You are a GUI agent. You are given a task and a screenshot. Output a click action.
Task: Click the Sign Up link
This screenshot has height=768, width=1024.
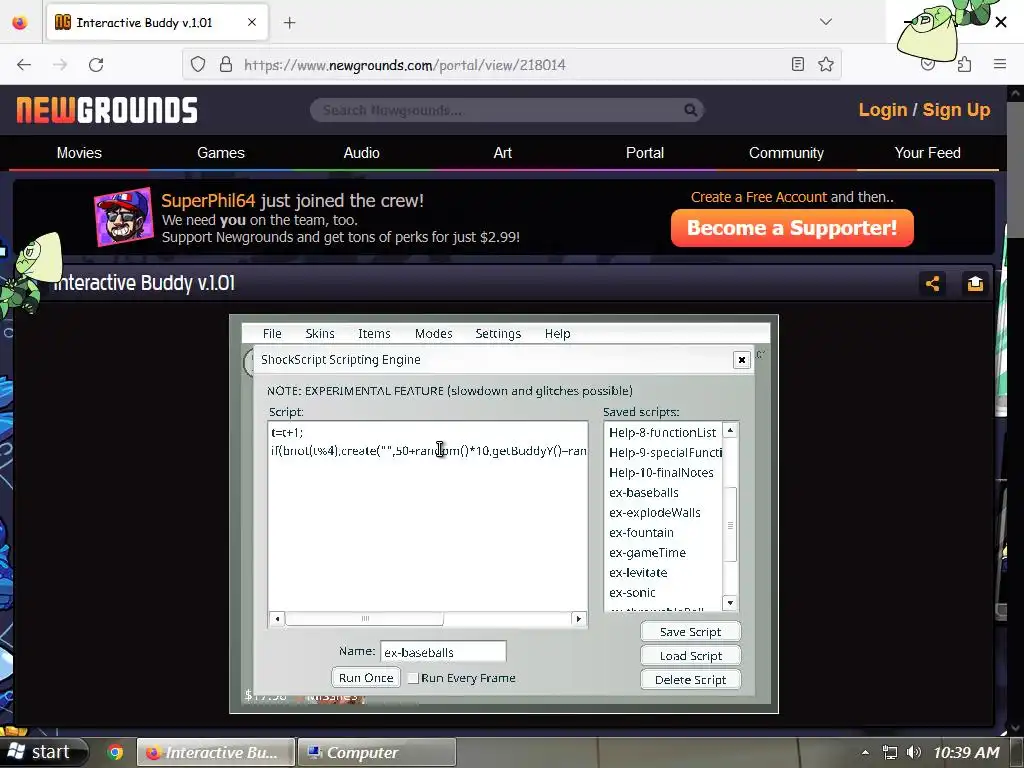(956, 110)
